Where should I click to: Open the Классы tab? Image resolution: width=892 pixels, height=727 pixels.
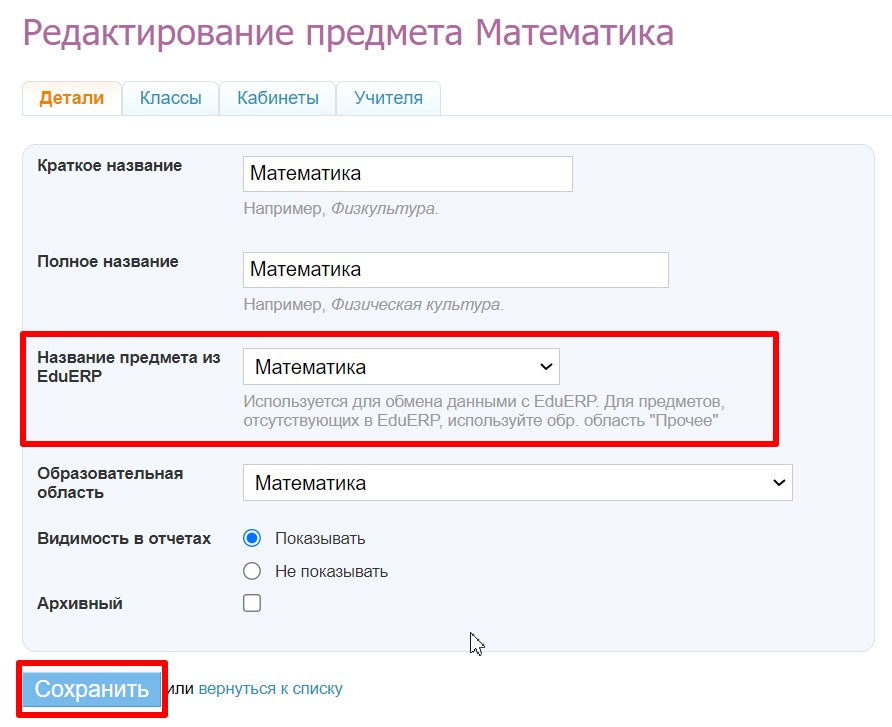coord(171,98)
